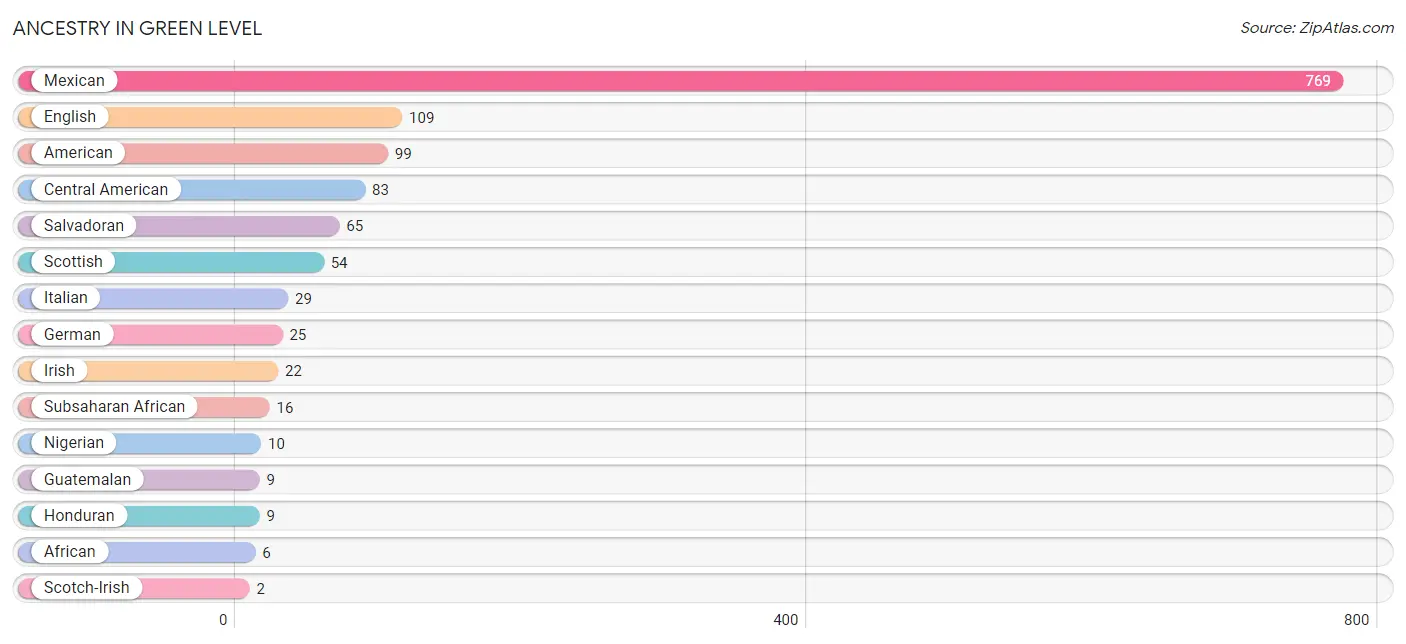Click the Irish ancestry label
Image resolution: width=1406 pixels, height=644 pixels.
coord(59,371)
